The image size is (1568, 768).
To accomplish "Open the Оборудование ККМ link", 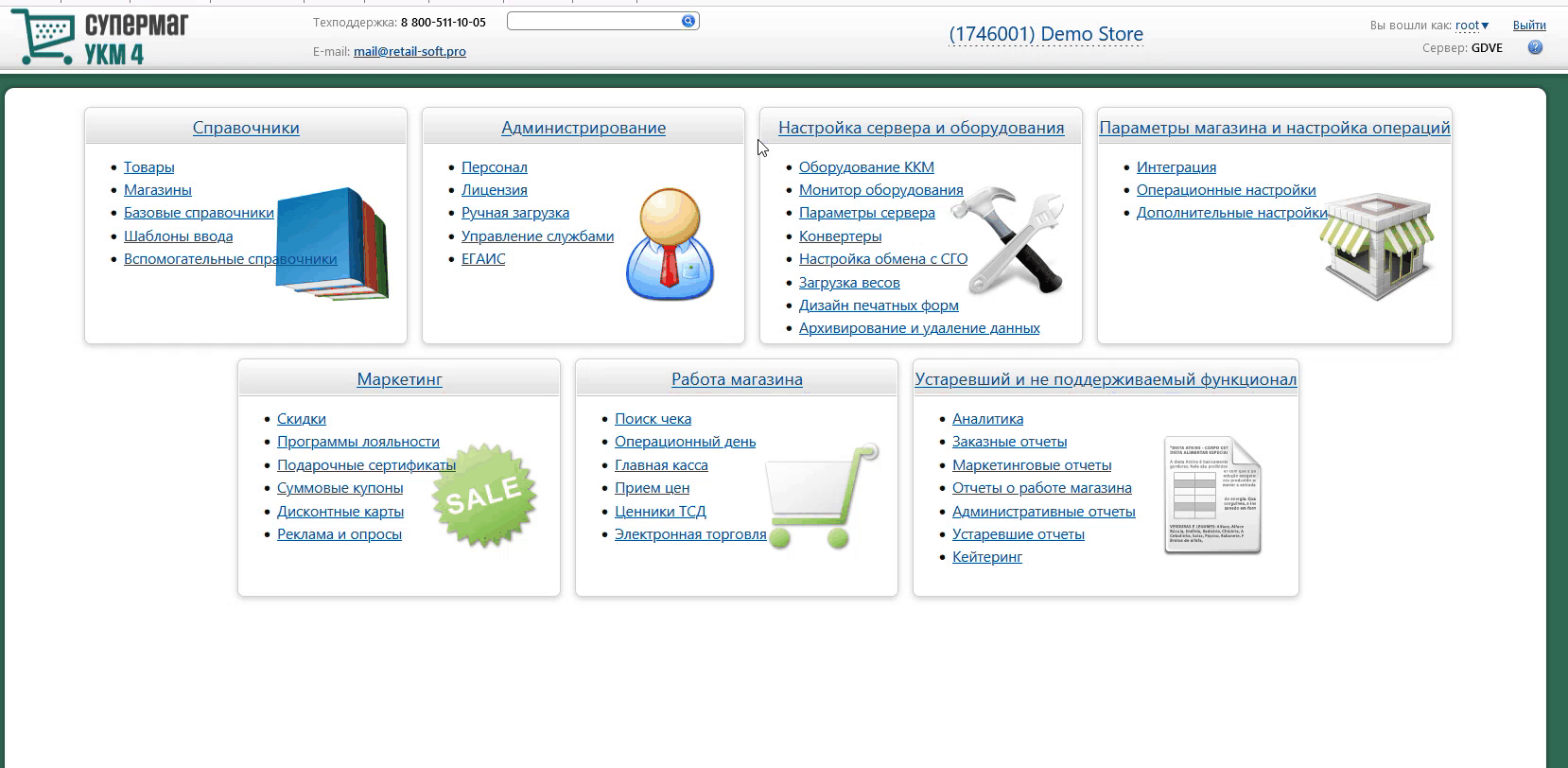I will pos(866,167).
